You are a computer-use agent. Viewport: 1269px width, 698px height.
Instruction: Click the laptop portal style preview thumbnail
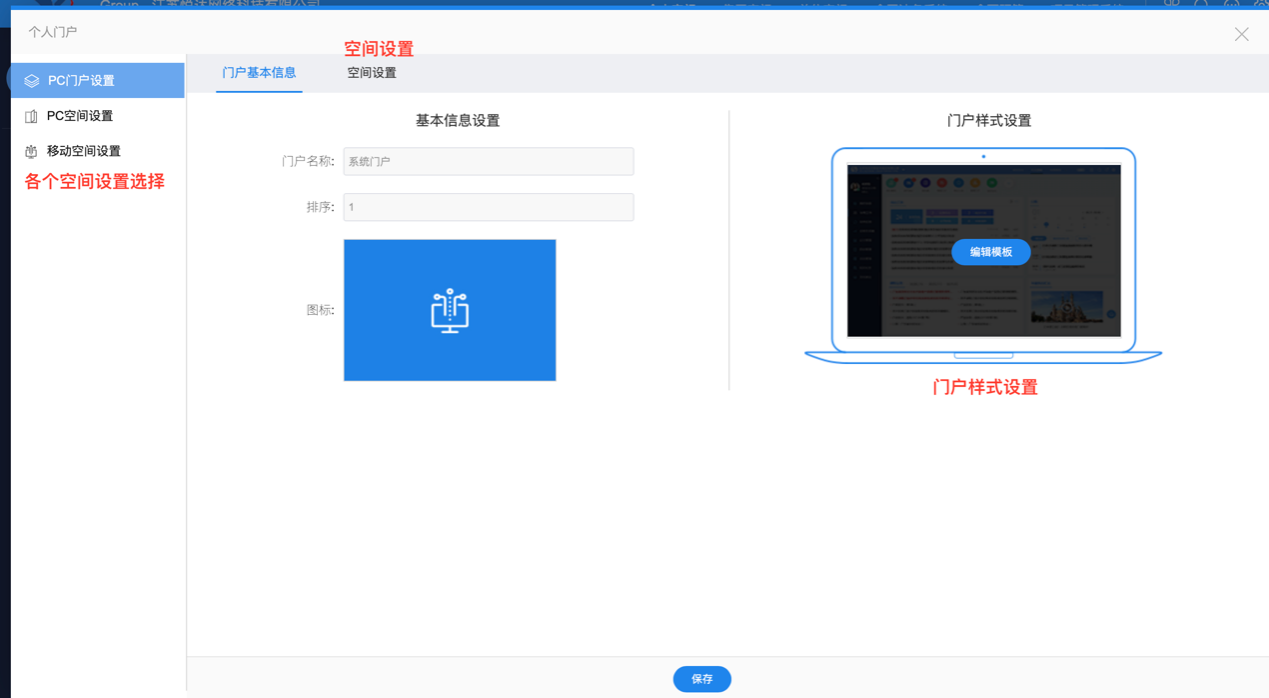[983, 248]
